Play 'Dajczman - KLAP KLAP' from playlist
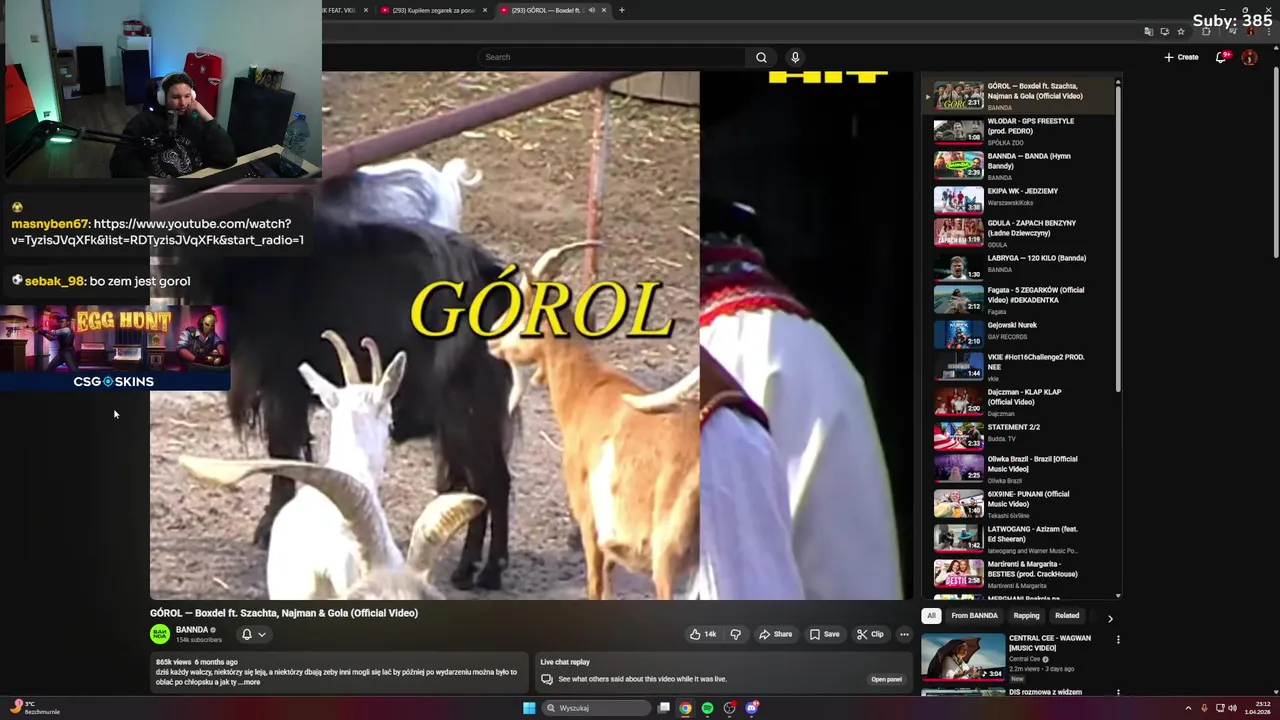This screenshot has height=720, width=1280. (x=1020, y=401)
